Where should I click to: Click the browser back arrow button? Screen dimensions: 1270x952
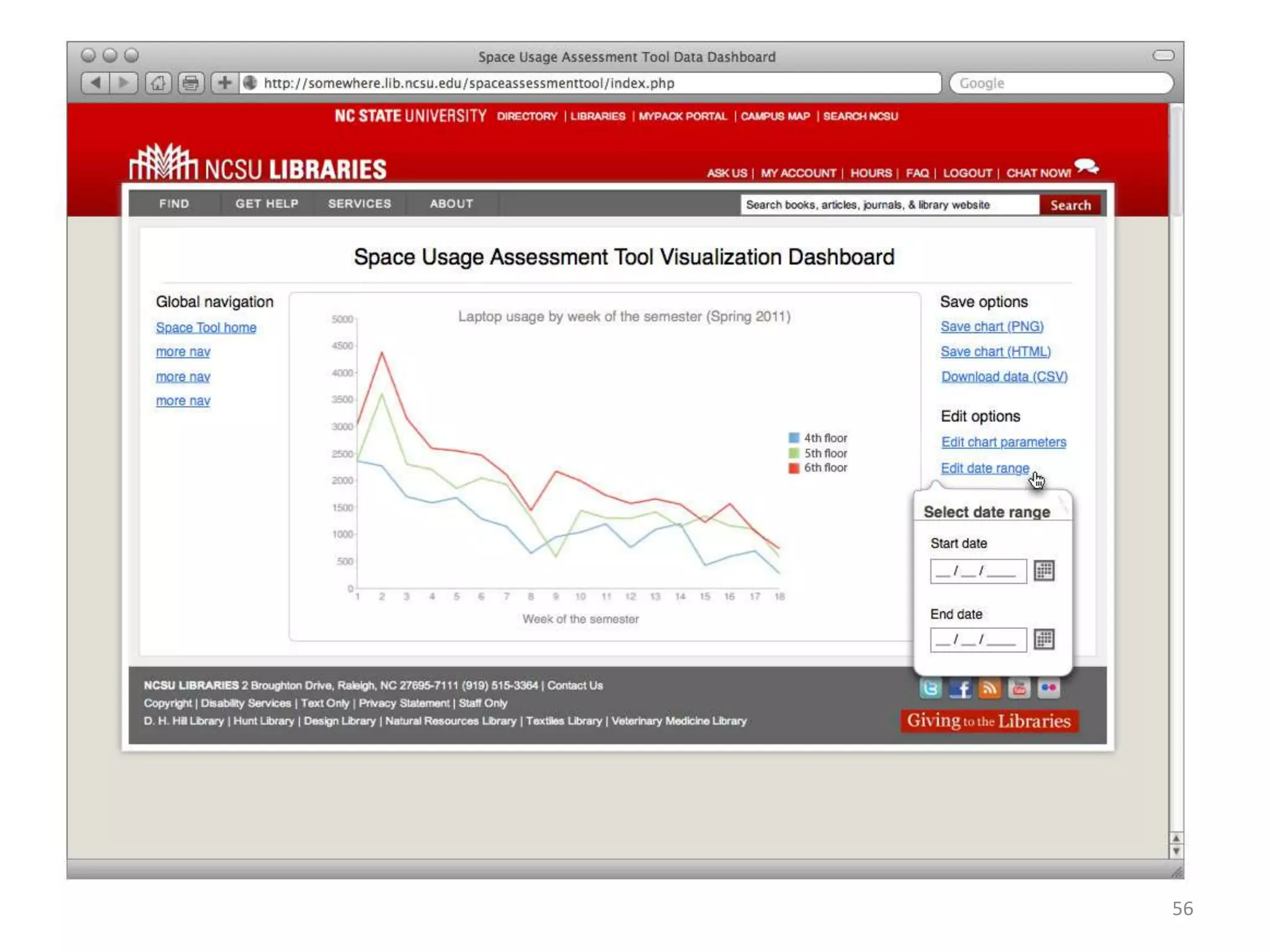click(x=95, y=82)
